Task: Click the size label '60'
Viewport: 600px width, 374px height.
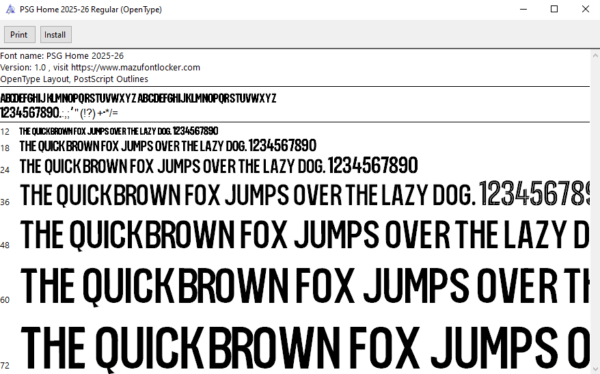Action: [x=5, y=300]
